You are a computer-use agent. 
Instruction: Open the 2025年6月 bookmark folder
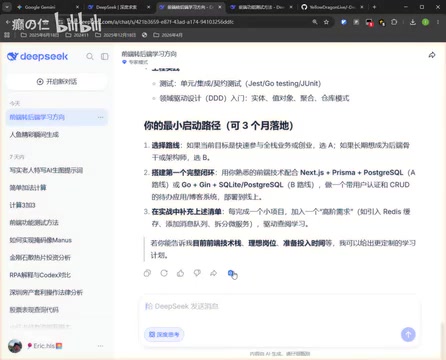click(x=40, y=35)
